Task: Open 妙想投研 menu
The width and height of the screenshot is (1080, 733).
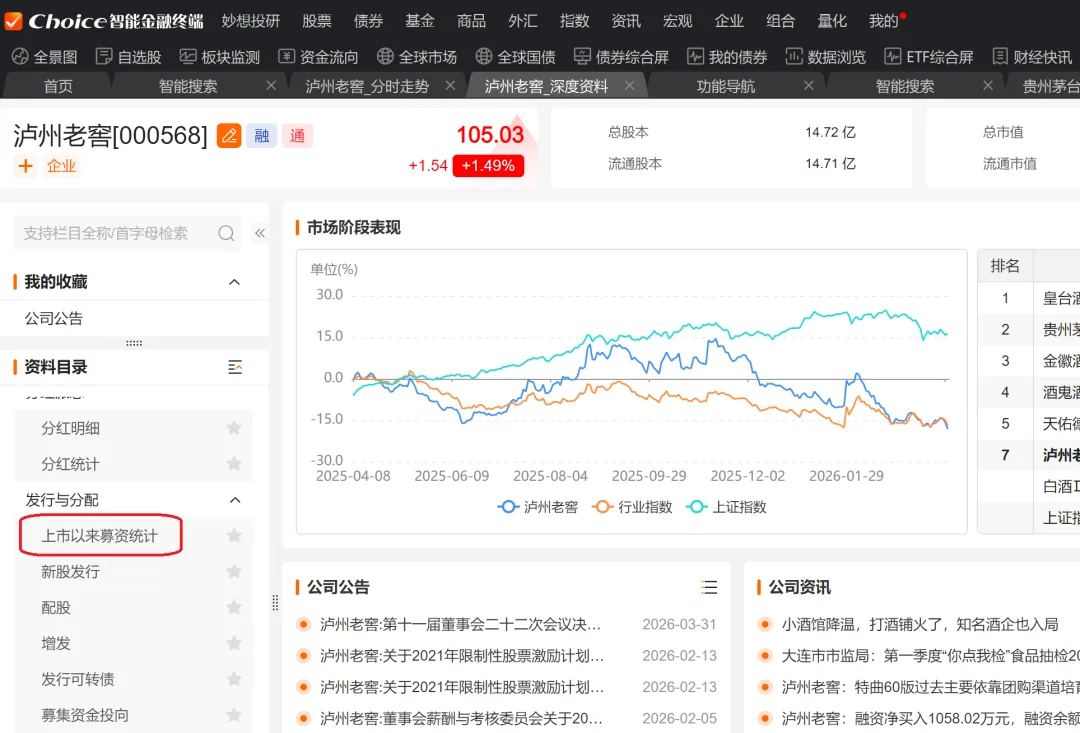Action: (251, 21)
